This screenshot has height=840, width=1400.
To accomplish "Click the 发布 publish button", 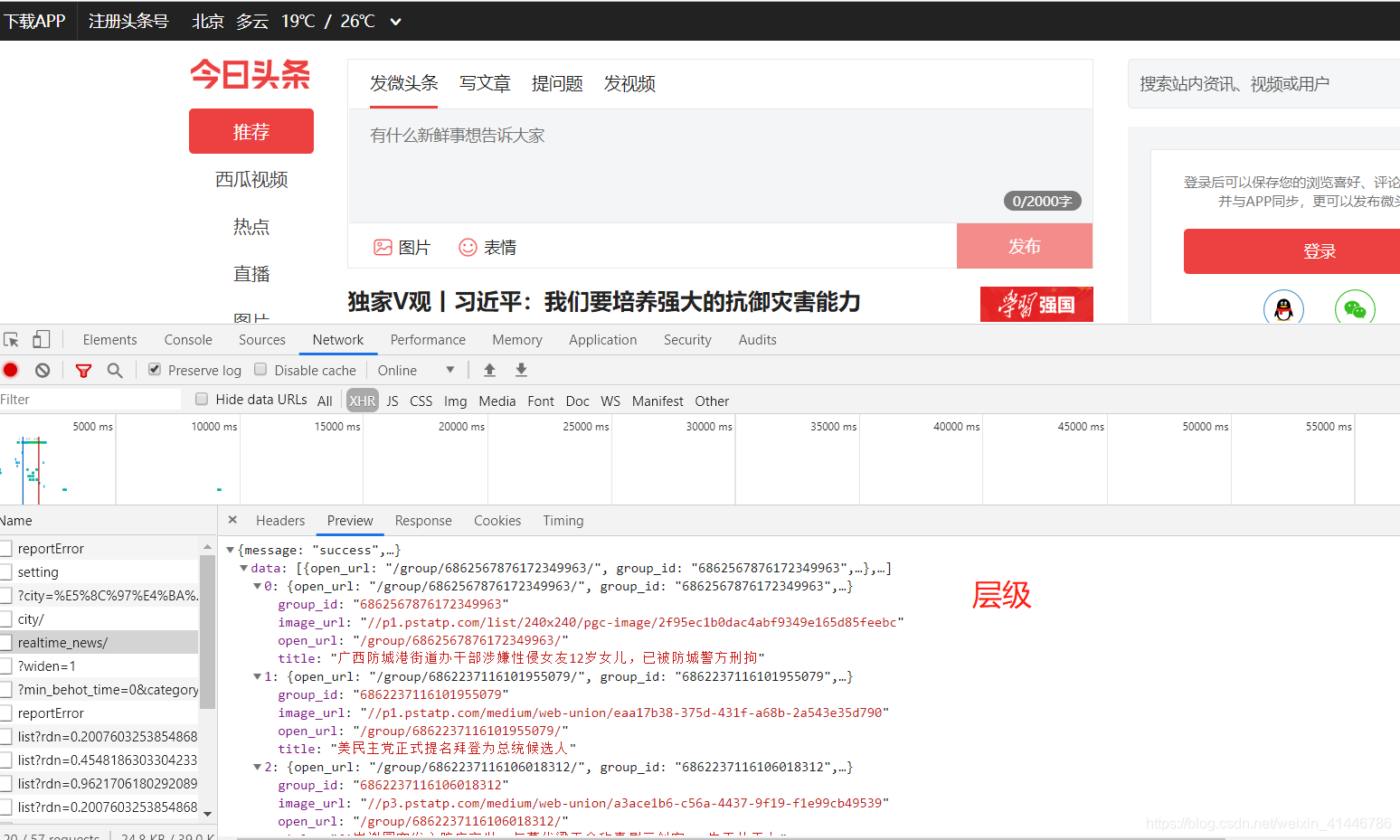I will coord(1025,246).
